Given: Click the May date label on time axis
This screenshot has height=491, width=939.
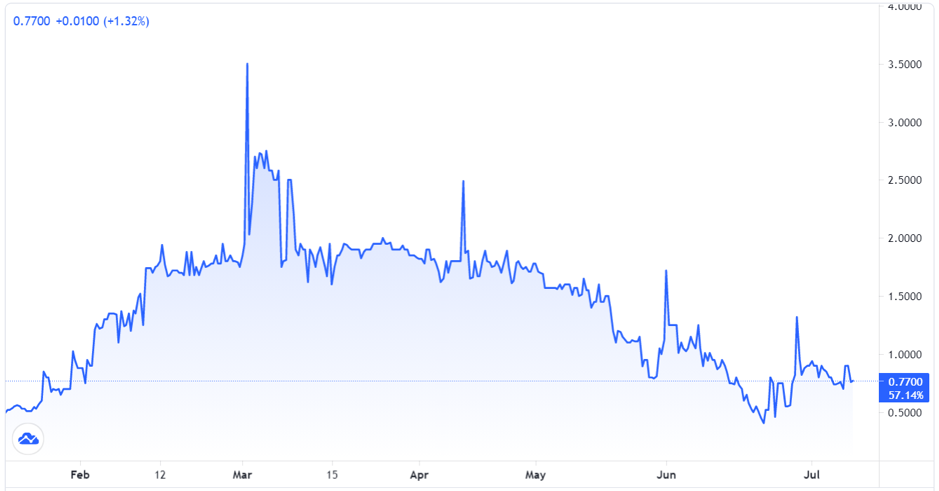Looking at the screenshot, I should coord(535,475).
